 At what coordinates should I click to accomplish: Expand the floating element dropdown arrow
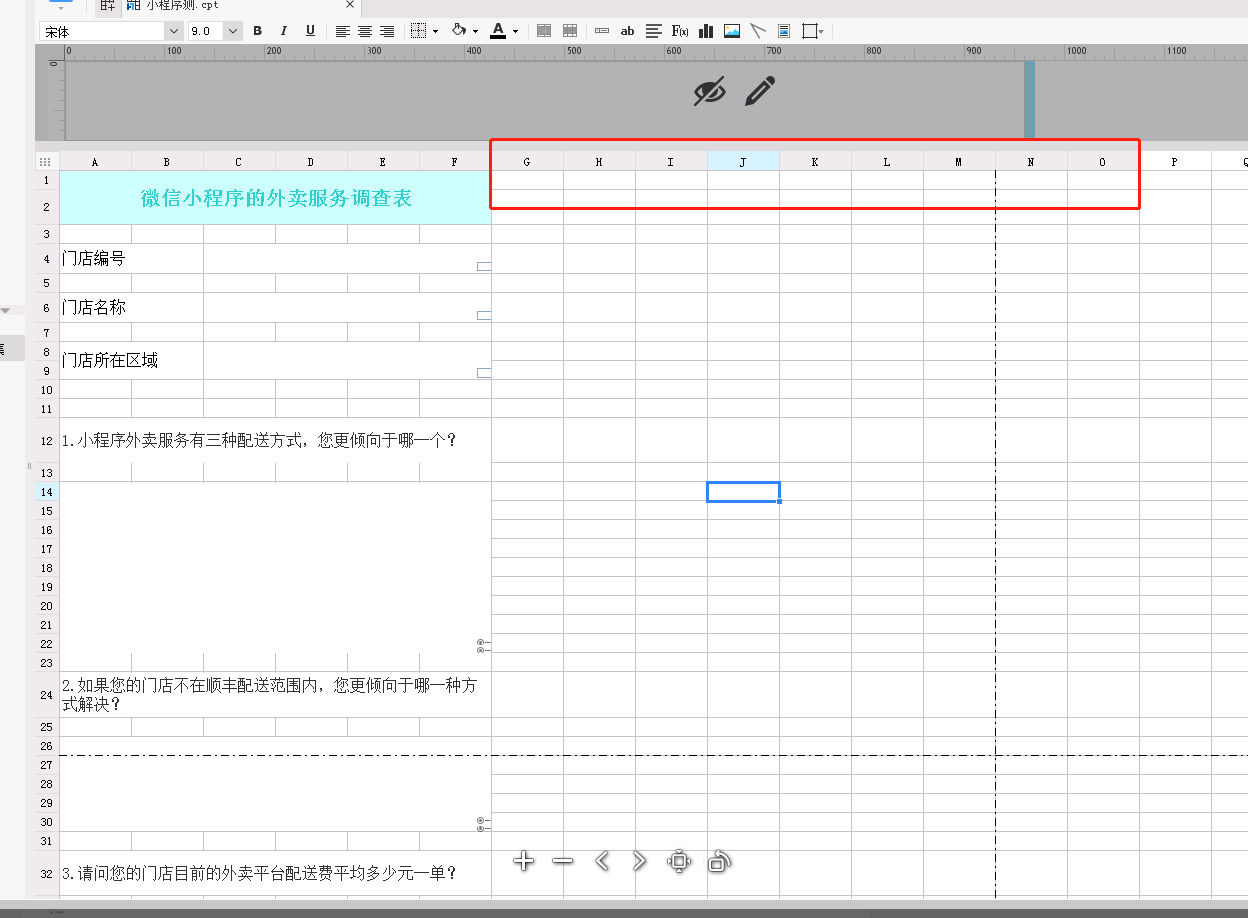pos(821,32)
